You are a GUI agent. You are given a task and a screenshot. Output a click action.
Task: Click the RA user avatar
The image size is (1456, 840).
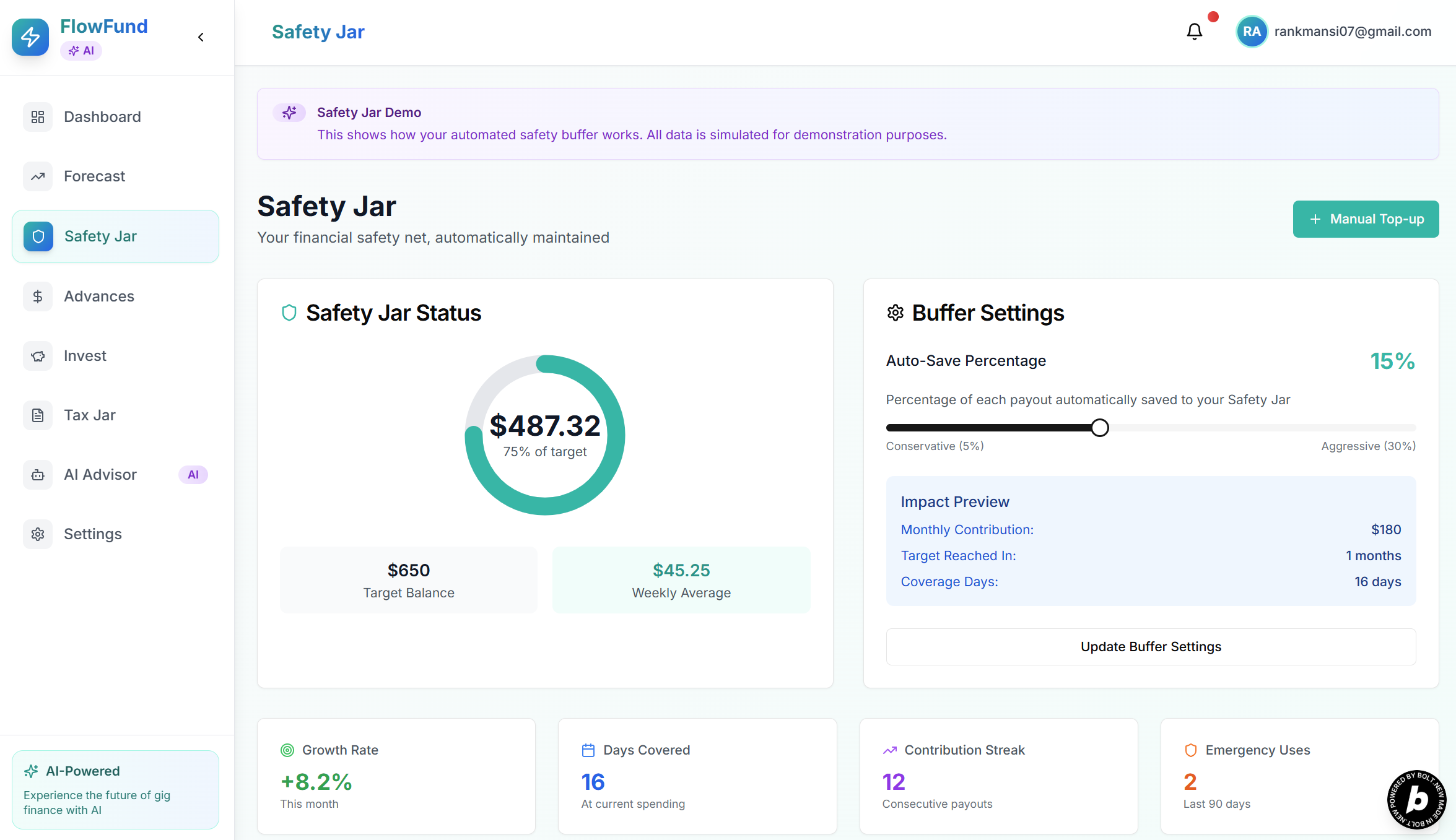click(1252, 32)
